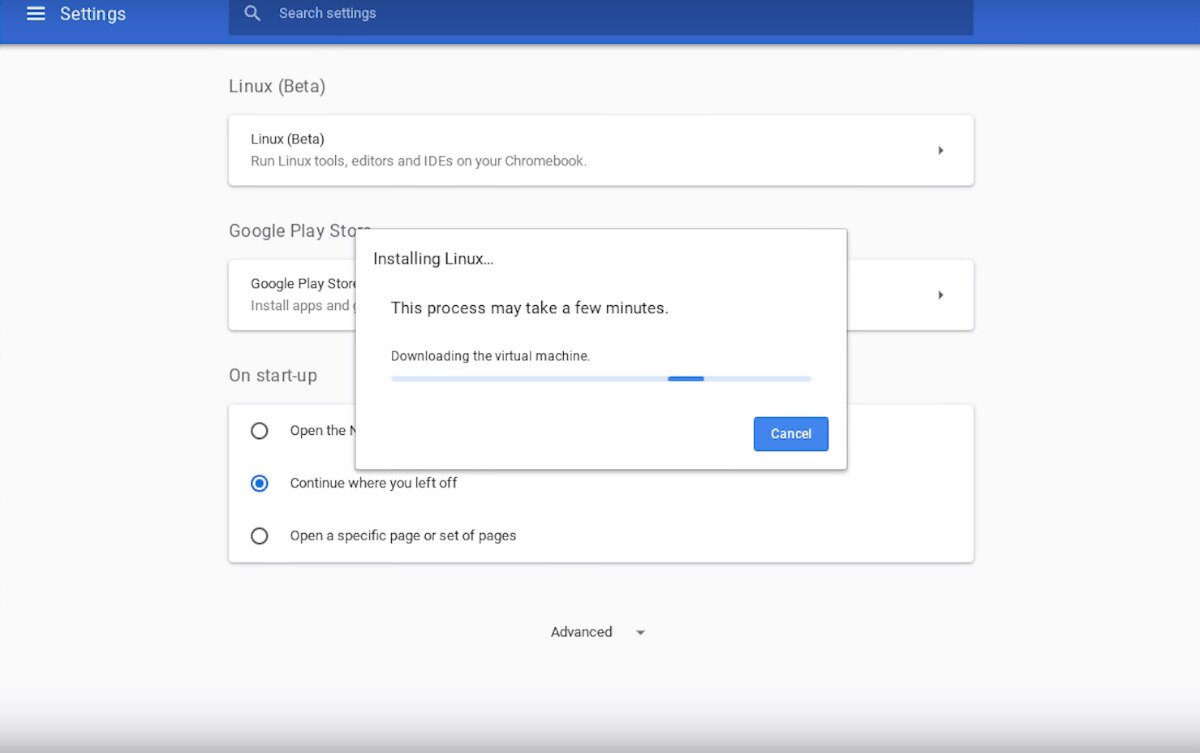Viewport: 1200px width, 753px height.
Task: Select the "Continue where you left off" option
Action: [259, 483]
